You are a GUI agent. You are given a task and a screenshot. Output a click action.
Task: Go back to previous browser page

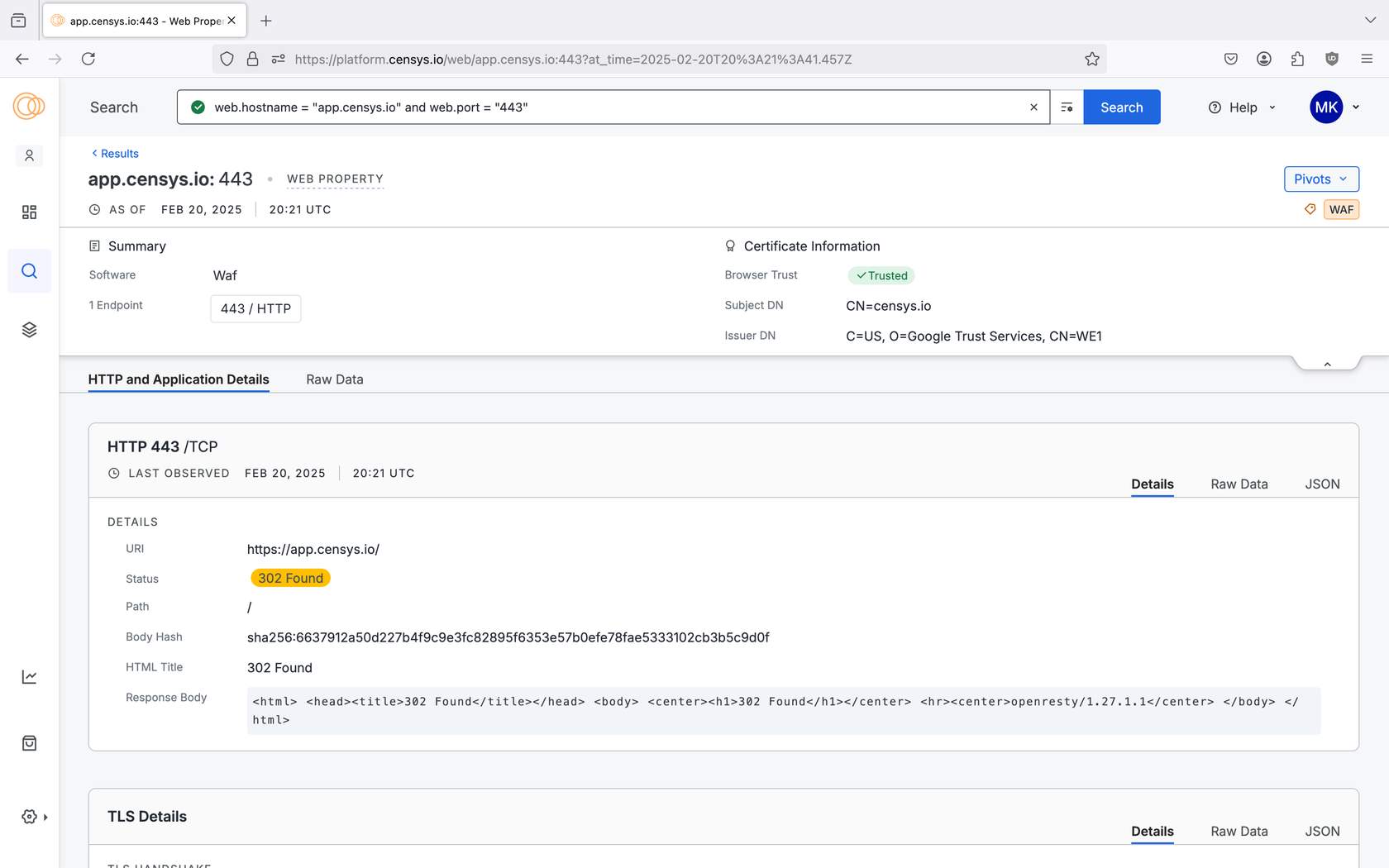click(22, 59)
